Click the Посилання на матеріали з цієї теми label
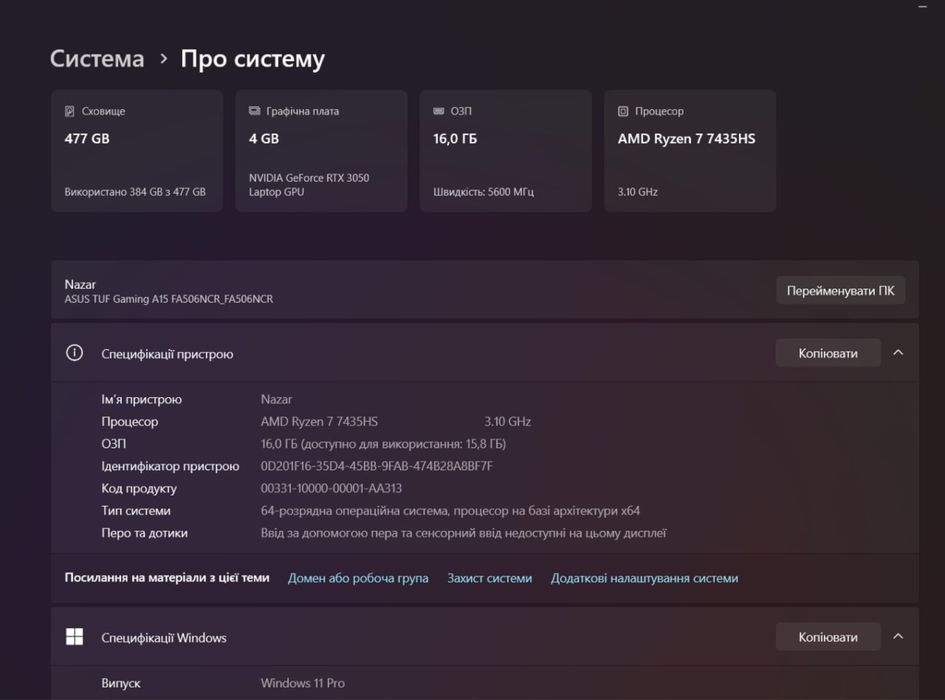The image size is (945, 700). [x=167, y=578]
